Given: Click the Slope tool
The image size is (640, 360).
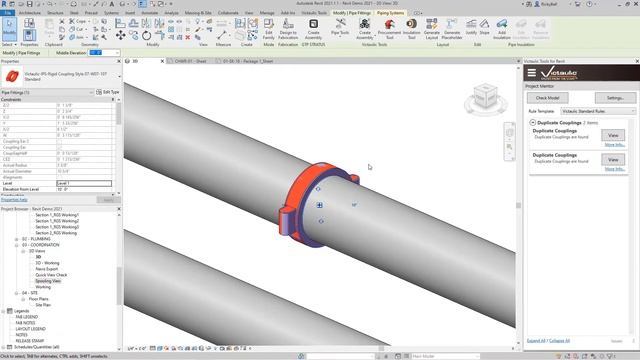Looking at the screenshot, I should click(x=484, y=27).
